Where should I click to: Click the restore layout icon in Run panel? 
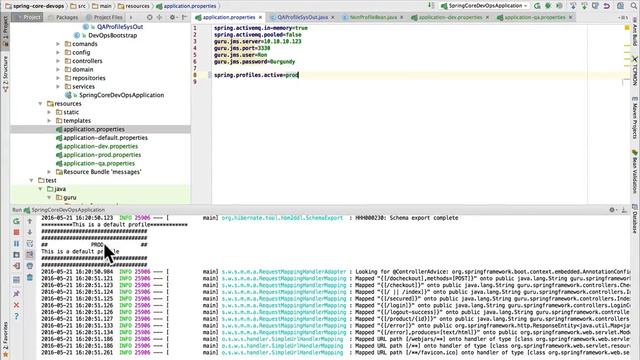click(16, 280)
